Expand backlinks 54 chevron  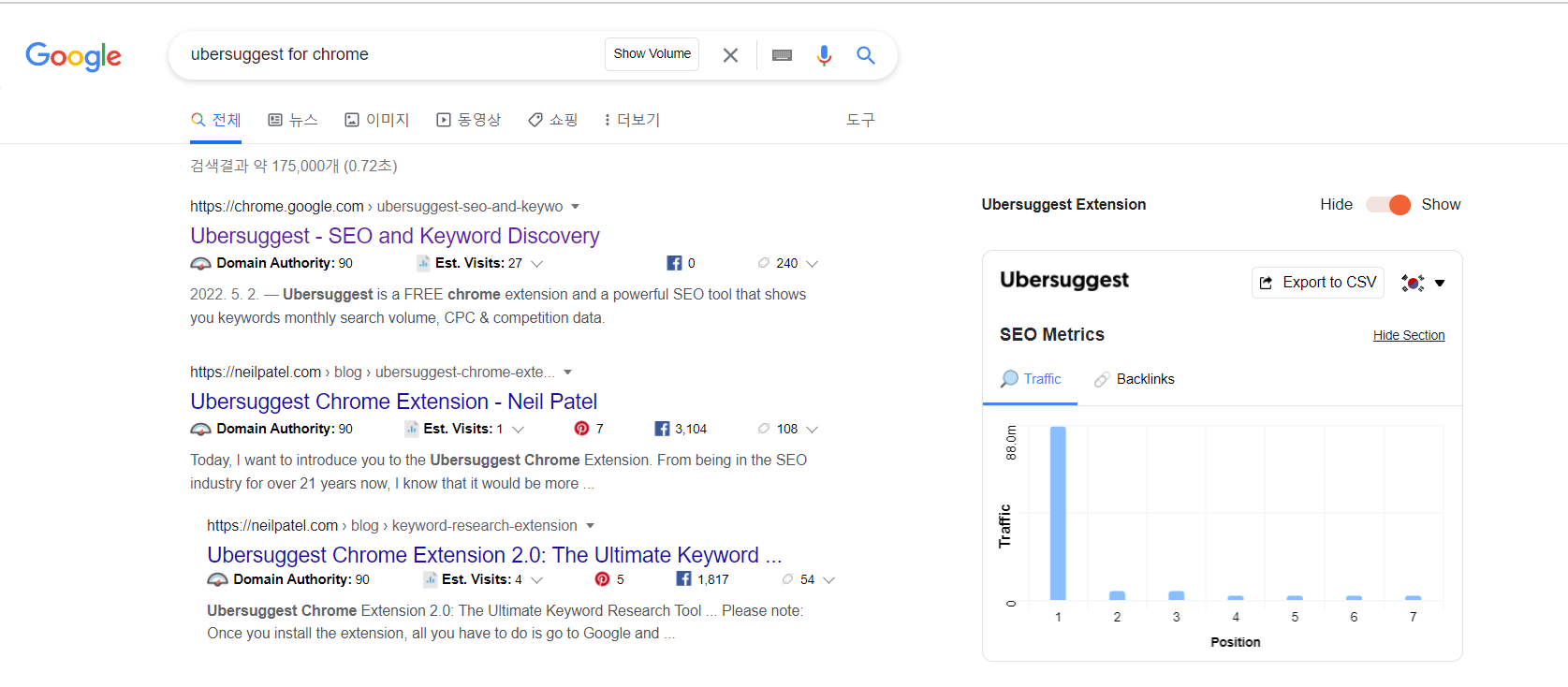pyautogui.click(x=828, y=580)
